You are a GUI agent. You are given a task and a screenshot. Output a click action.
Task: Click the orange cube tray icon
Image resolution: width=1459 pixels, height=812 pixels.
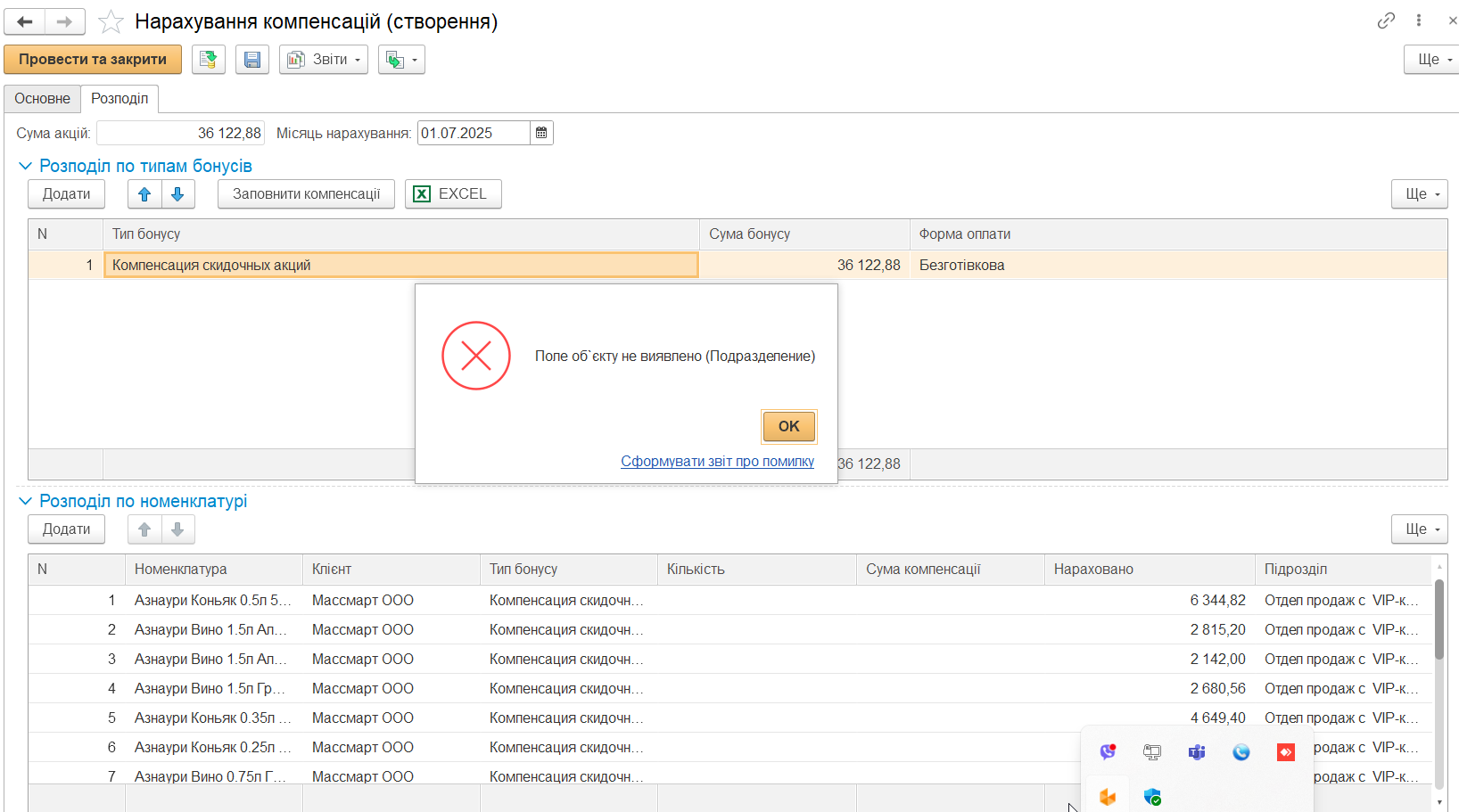[1108, 797]
